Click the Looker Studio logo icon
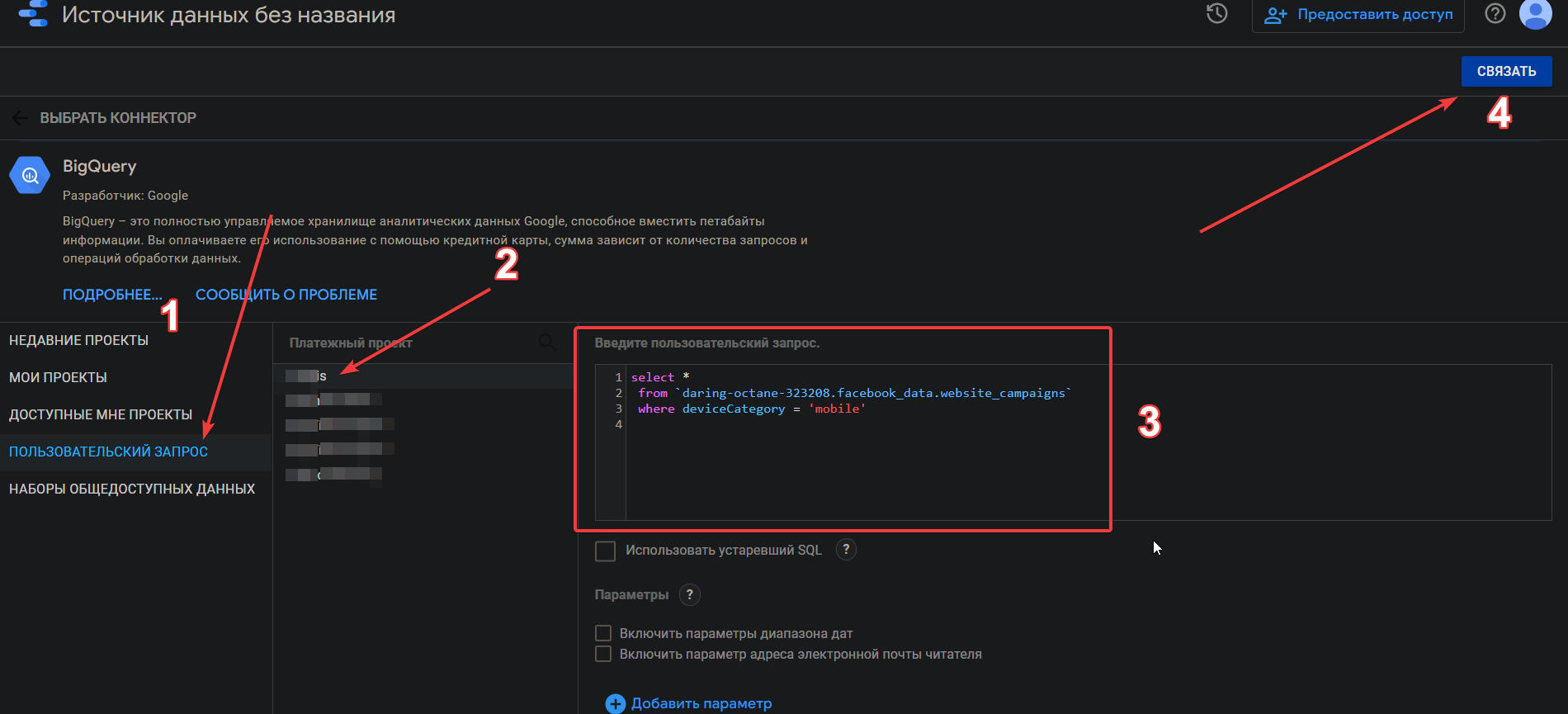This screenshot has height=714, width=1568. point(34,13)
